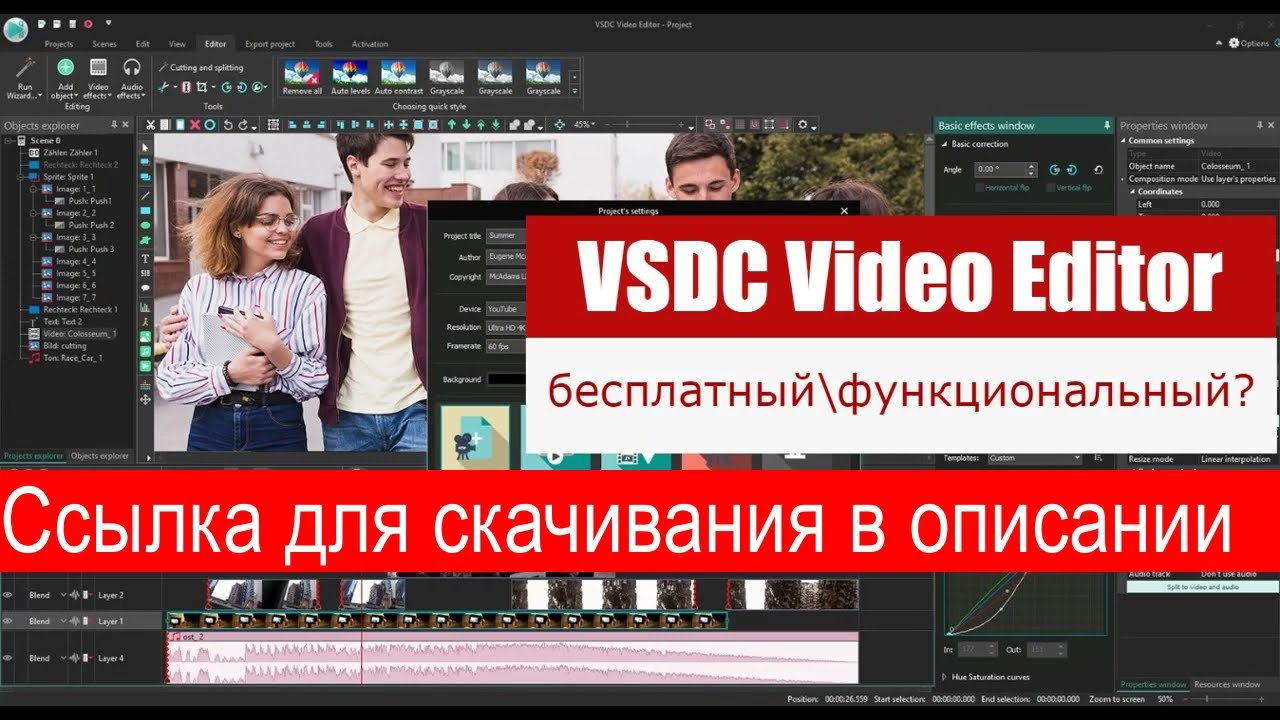The image size is (1280, 720).
Task: Apply the Auto levels quick style
Action: coord(350,78)
